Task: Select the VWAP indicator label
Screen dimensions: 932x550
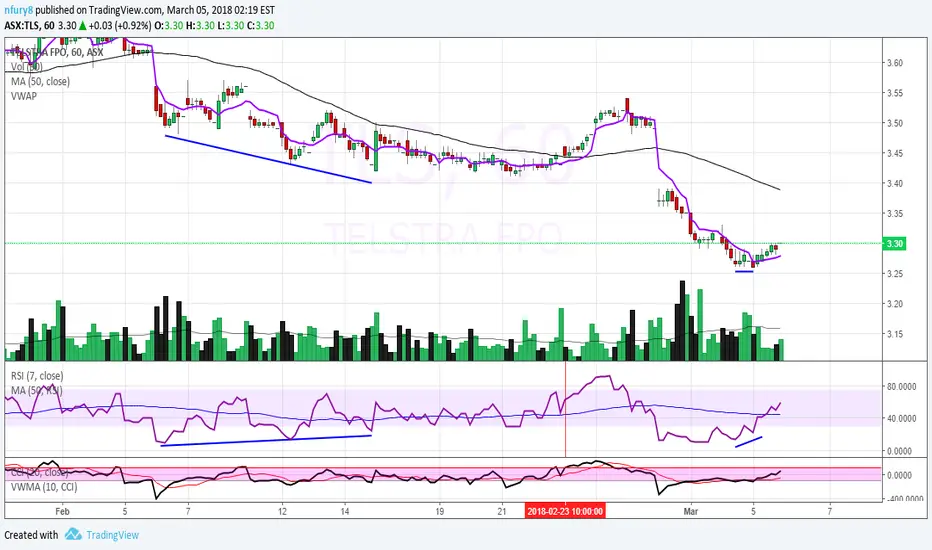Action: pos(24,96)
